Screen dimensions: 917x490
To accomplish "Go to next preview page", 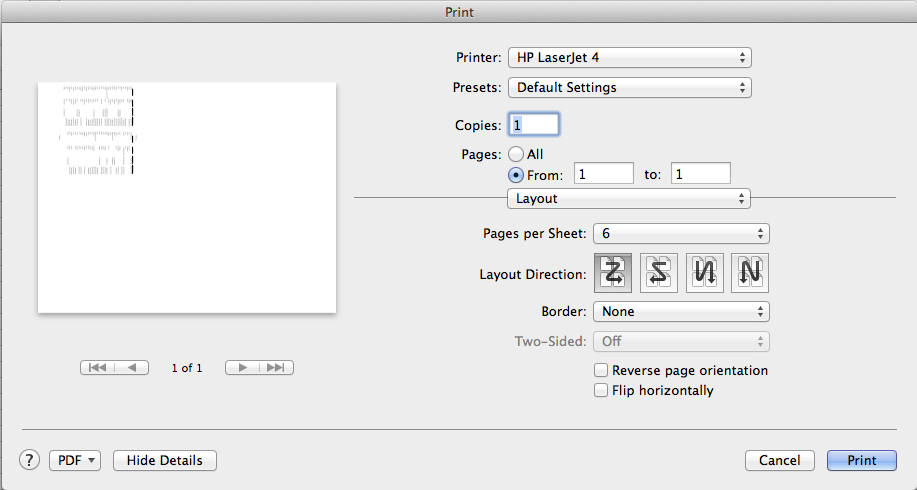I will [x=242, y=368].
